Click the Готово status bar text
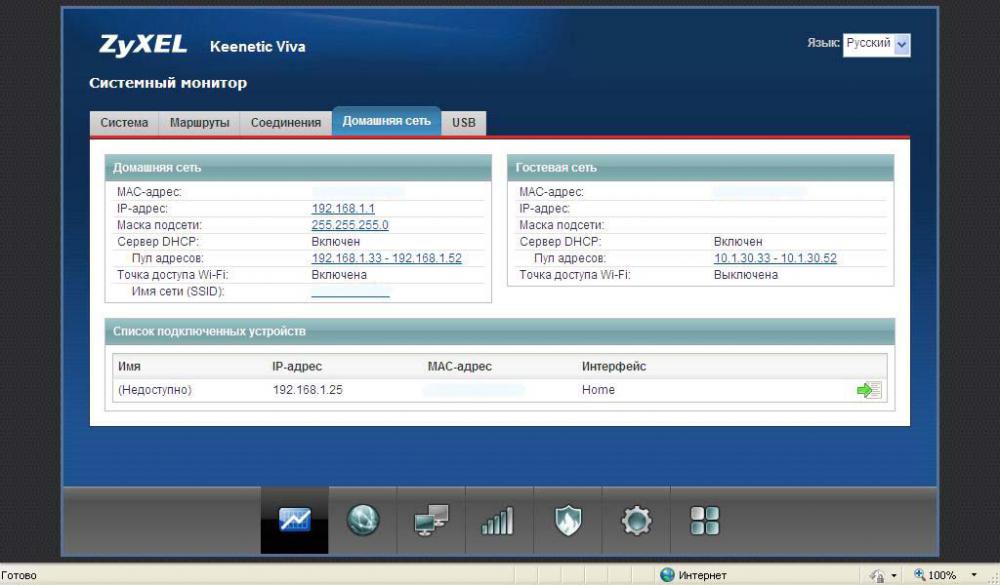Image resolution: width=1000 pixels, height=585 pixels. click(19, 575)
